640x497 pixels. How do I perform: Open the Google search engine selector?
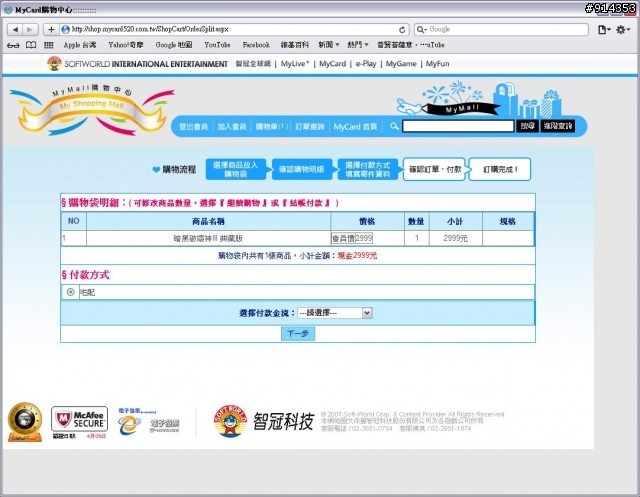(x=421, y=29)
